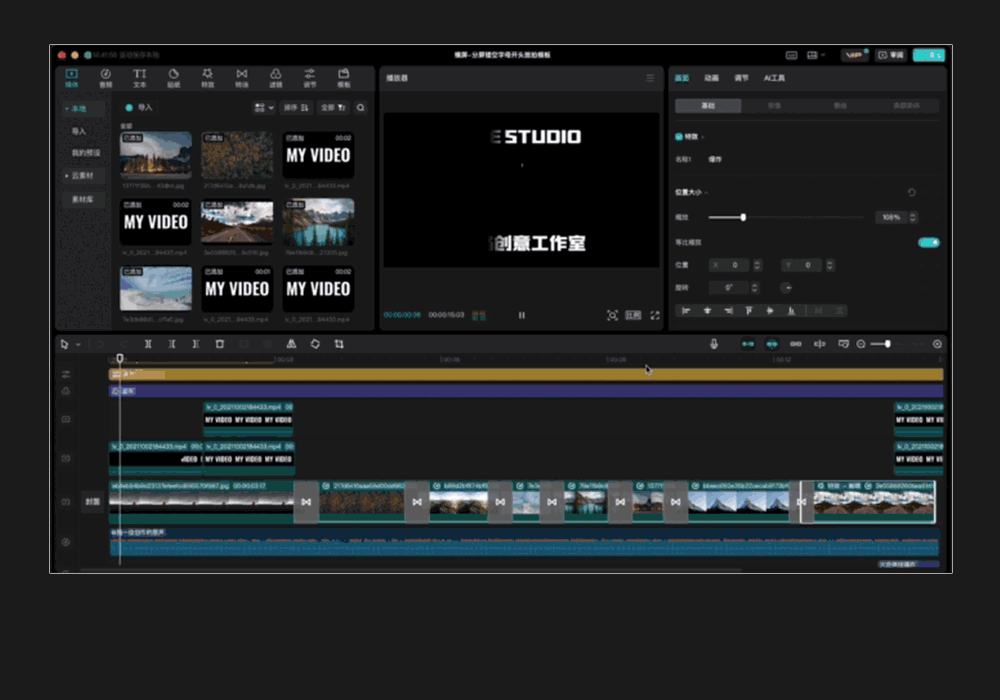Click the search icon in media panel
1000x700 pixels.
pos(360,107)
